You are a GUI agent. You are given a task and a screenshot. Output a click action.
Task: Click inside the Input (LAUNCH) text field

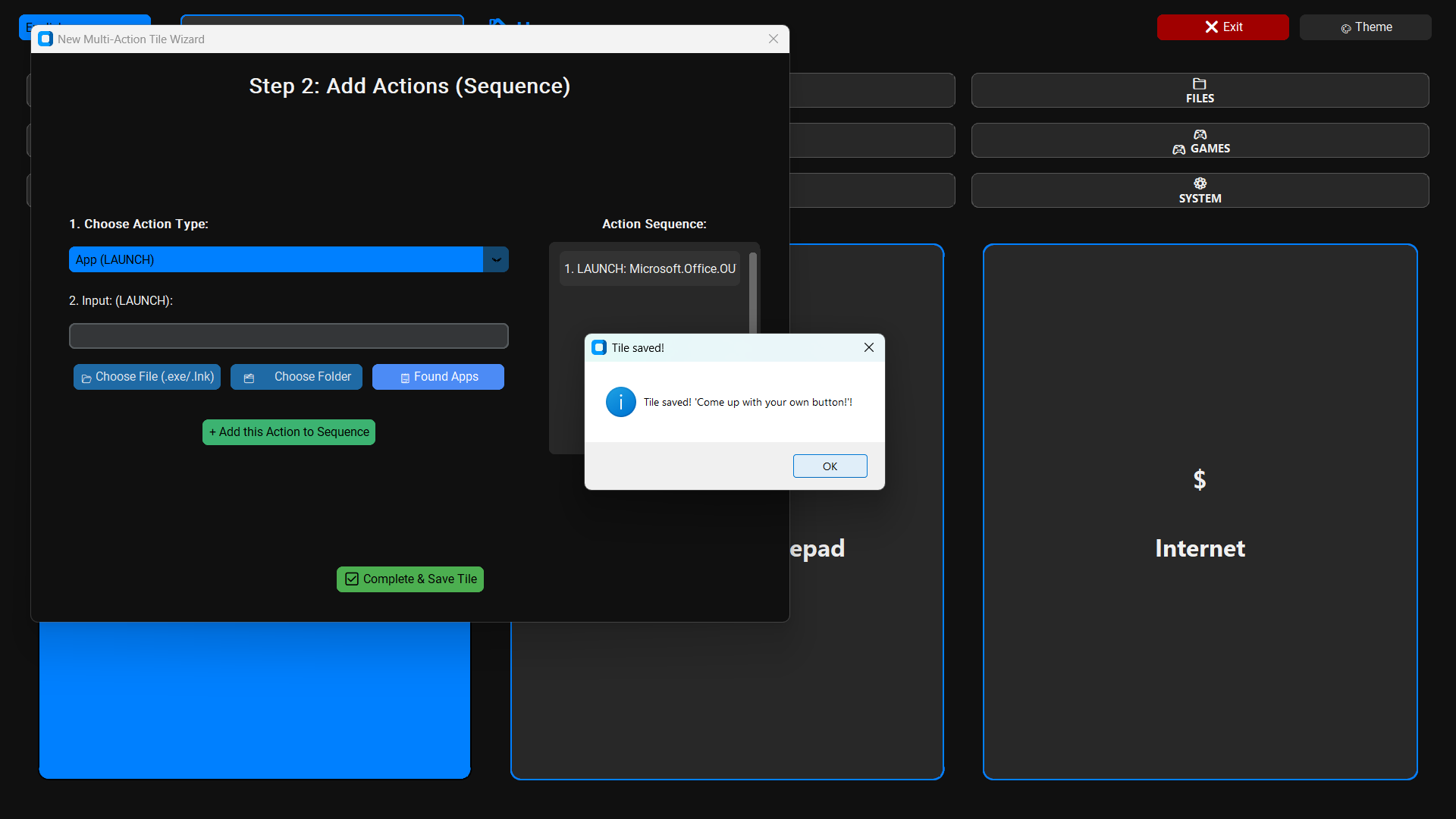288,336
